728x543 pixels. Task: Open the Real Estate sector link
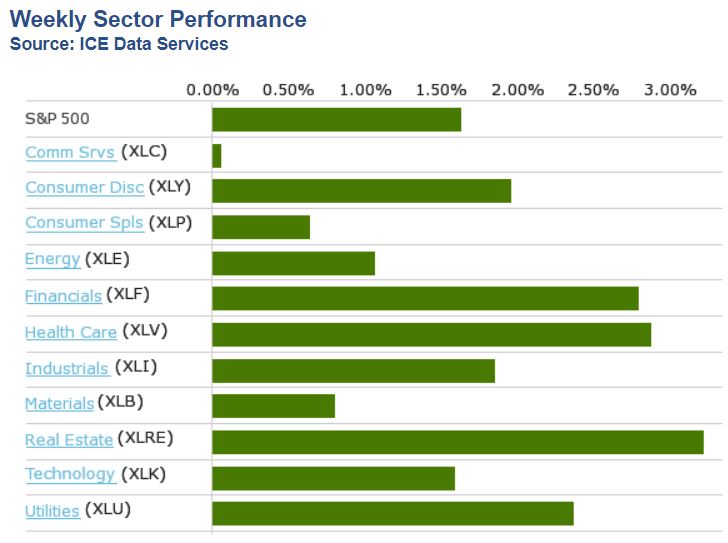(69, 440)
